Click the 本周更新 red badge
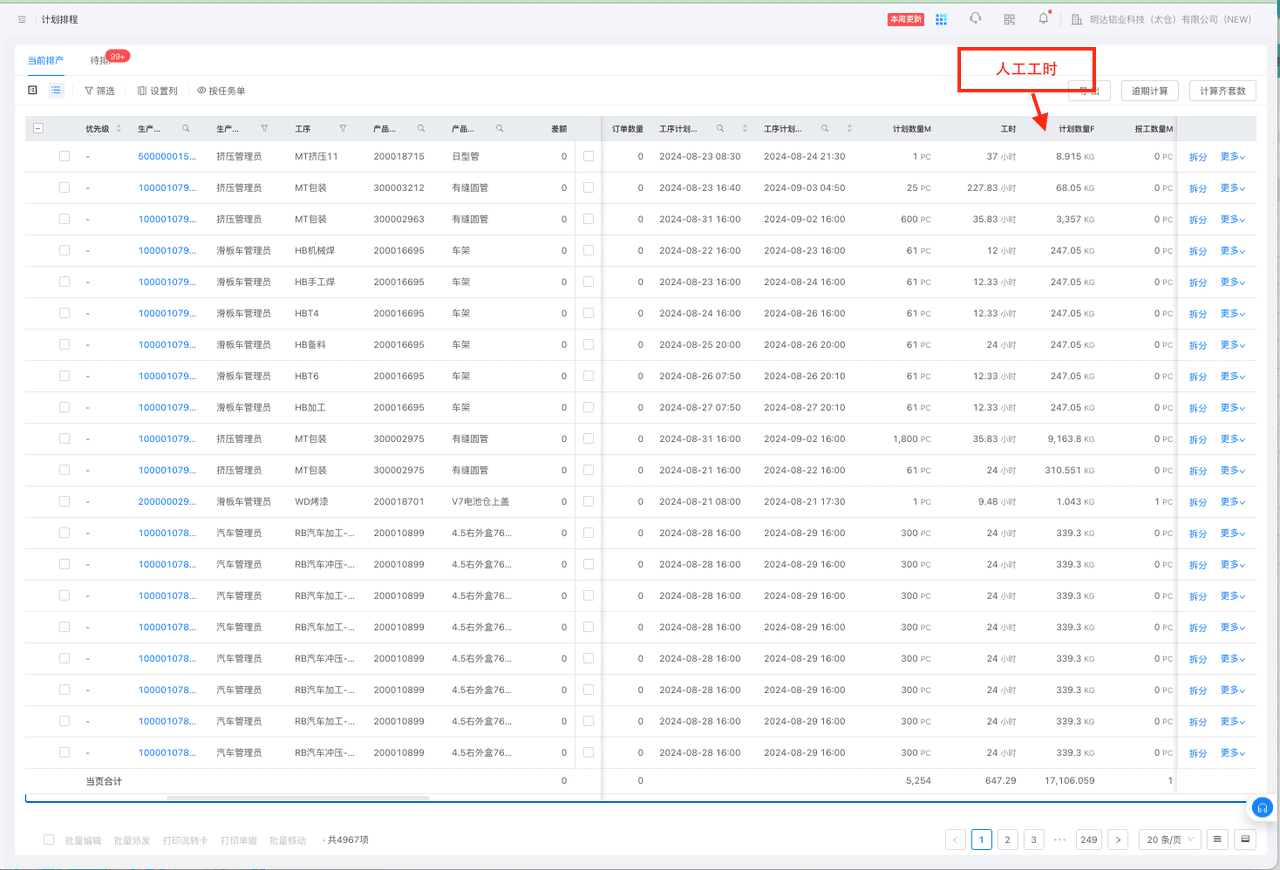The height and width of the screenshot is (870, 1280). (x=906, y=19)
